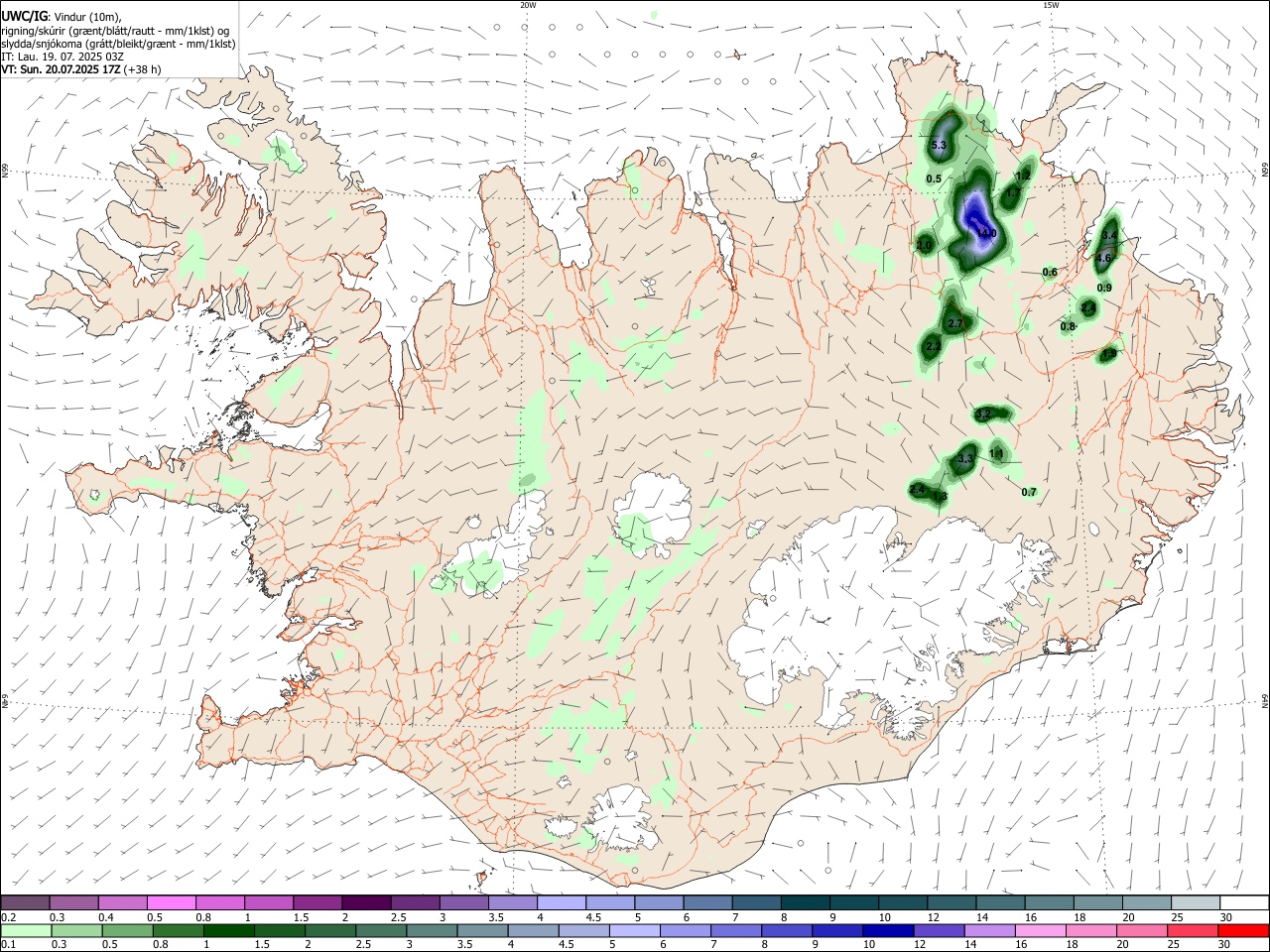Click the 20W longitude label
This screenshot has height=952, width=1270.
pyautogui.click(x=528, y=5)
